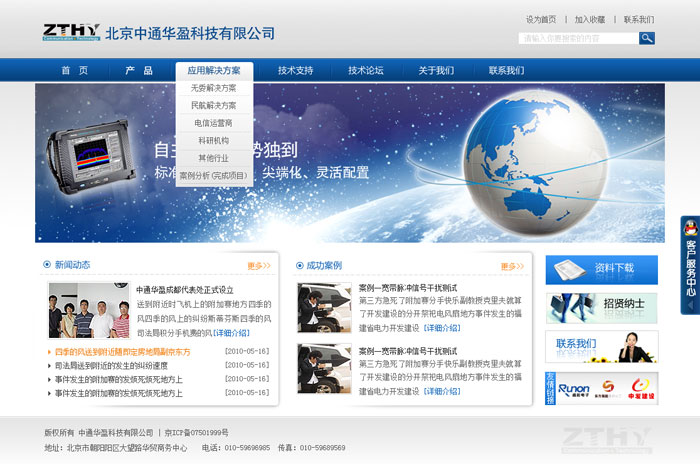The image size is (700, 464).
Task: Click 加入收藏 link at top
Action: click(x=590, y=19)
